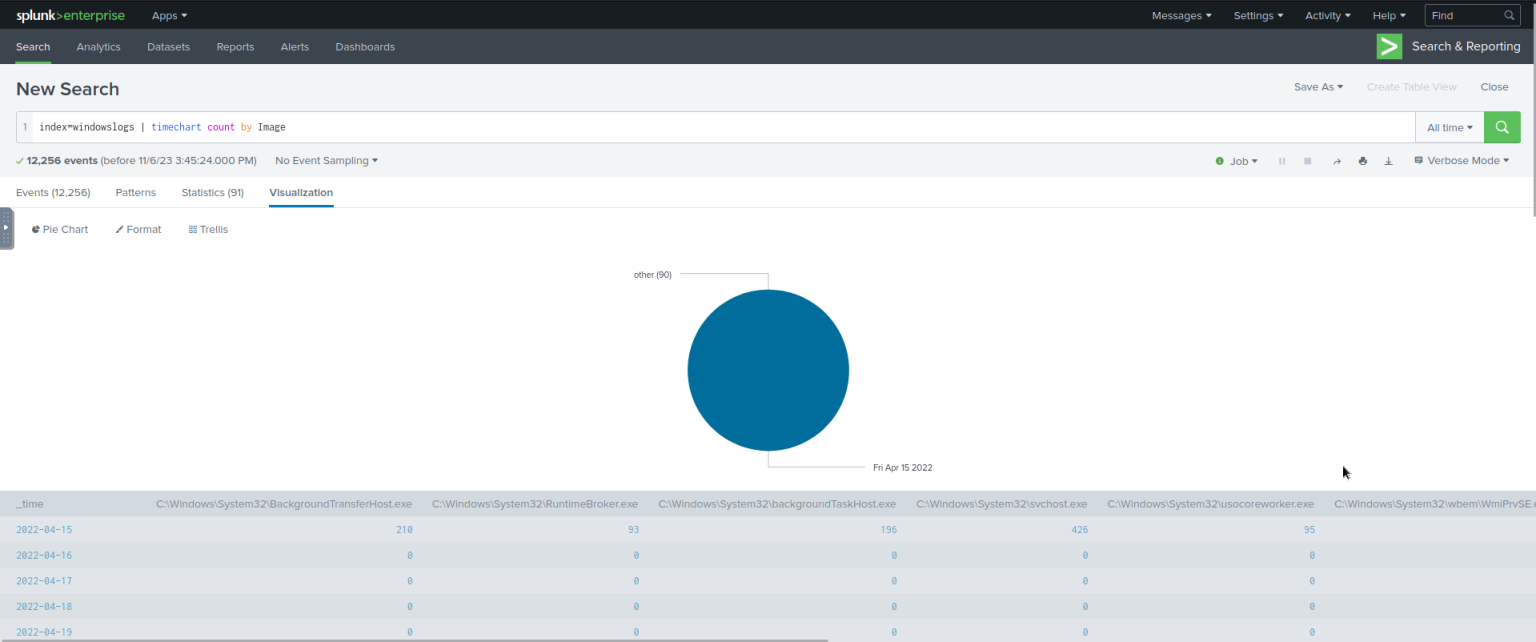Open the Settings menu

[x=1257, y=15]
